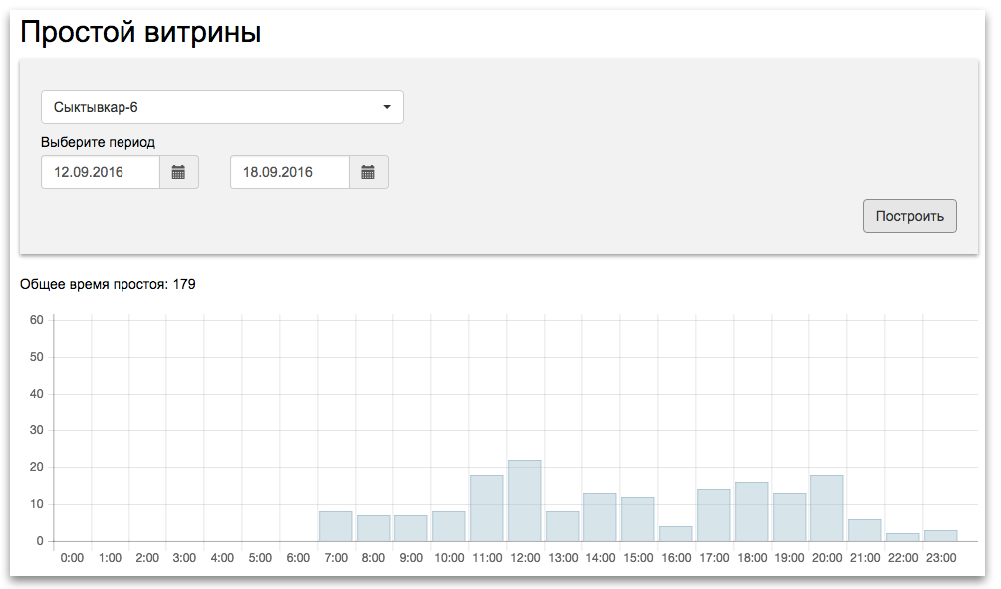1001x589 pixels.
Task: Click the 7:00 chart bar
Action: coord(336,526)
